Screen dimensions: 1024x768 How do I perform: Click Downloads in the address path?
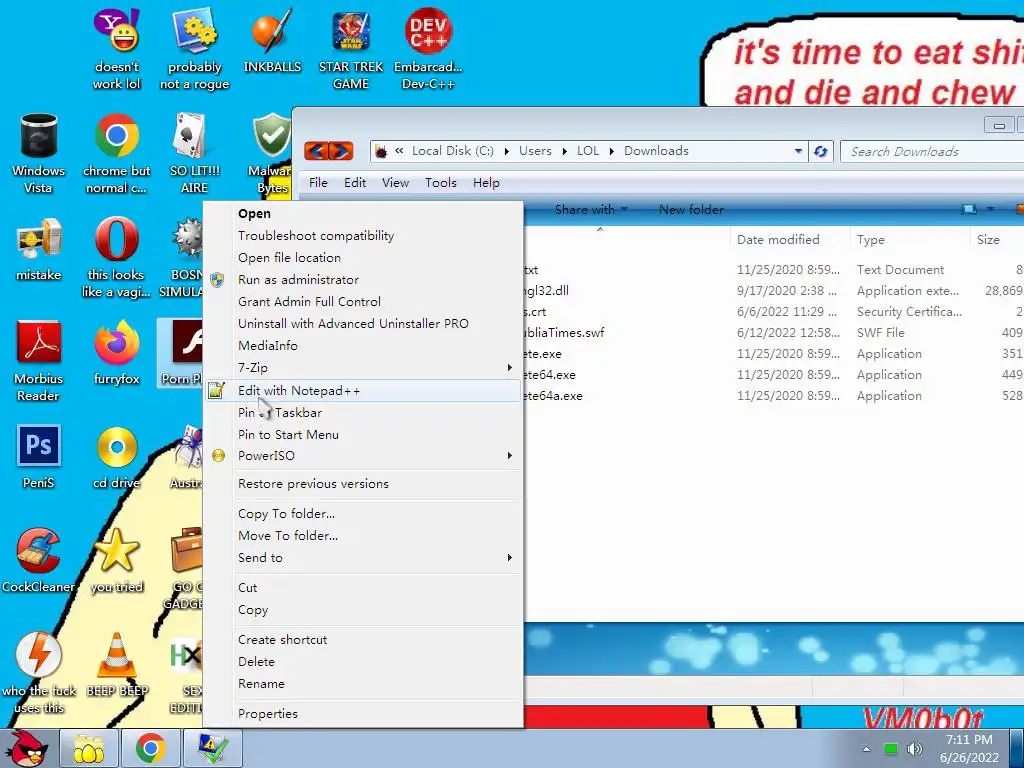click(x=656, y=151)
